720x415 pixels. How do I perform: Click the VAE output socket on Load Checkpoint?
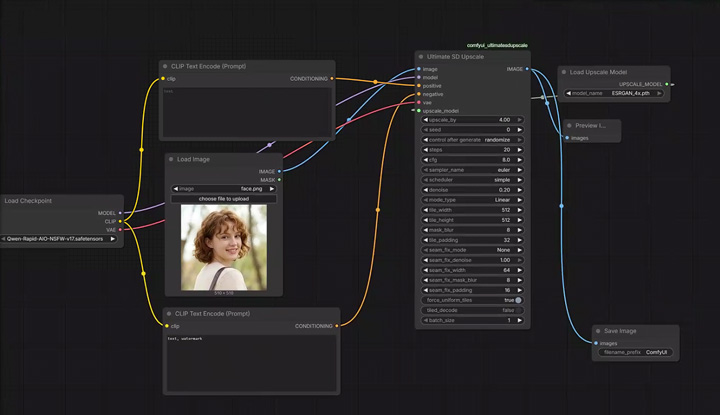[x=120, y=230]
